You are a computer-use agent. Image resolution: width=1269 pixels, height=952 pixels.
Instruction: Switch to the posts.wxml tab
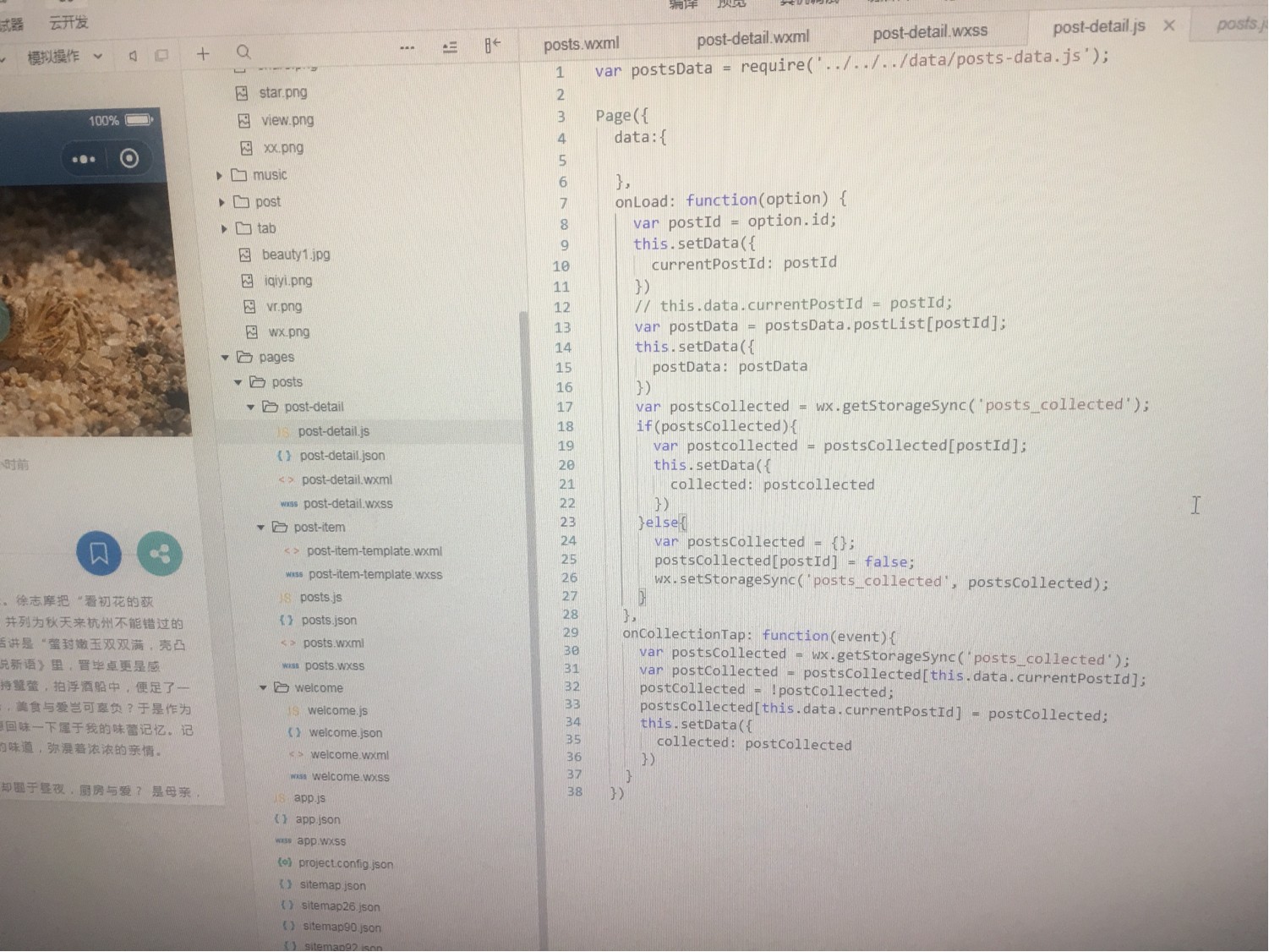tap(581, 44)
